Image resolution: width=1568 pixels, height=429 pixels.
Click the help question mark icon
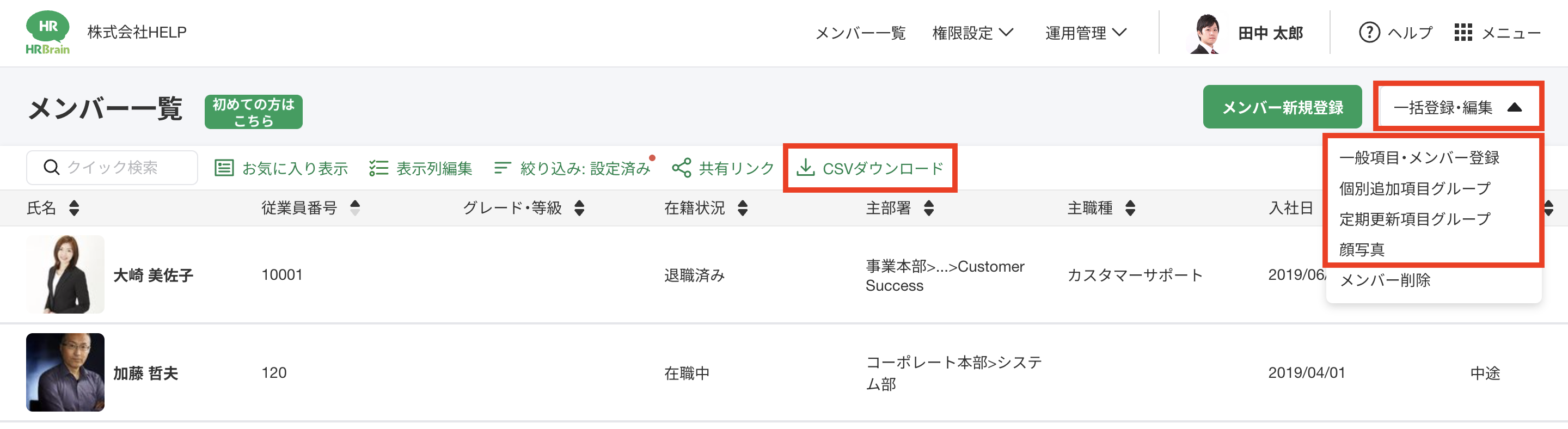pos(1369,32)
